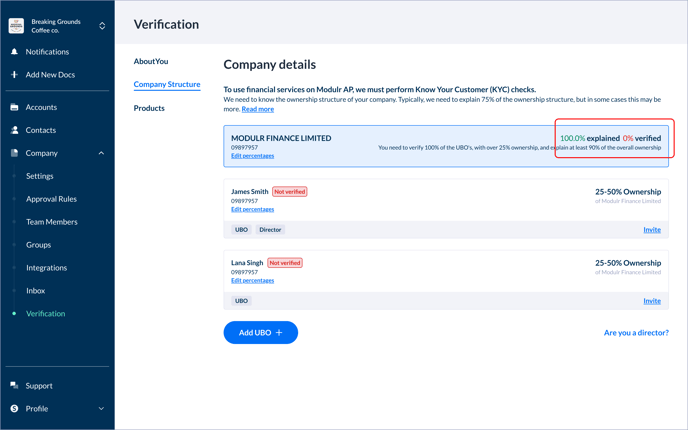Switch to the AboutYou tab

point(151,61)
